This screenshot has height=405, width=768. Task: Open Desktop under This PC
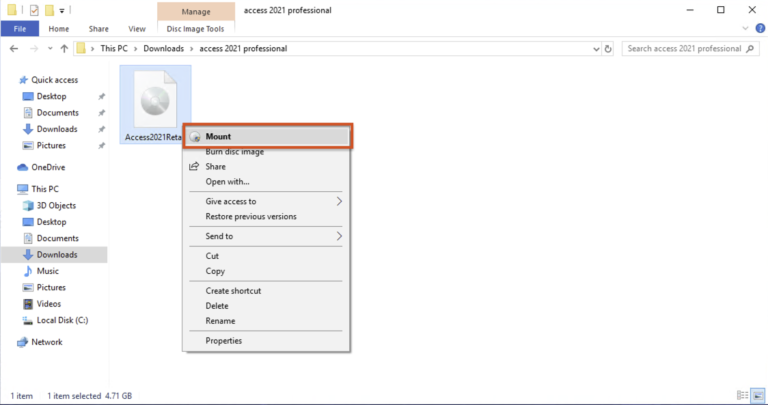pyautogui.click(x=51, y=222)
